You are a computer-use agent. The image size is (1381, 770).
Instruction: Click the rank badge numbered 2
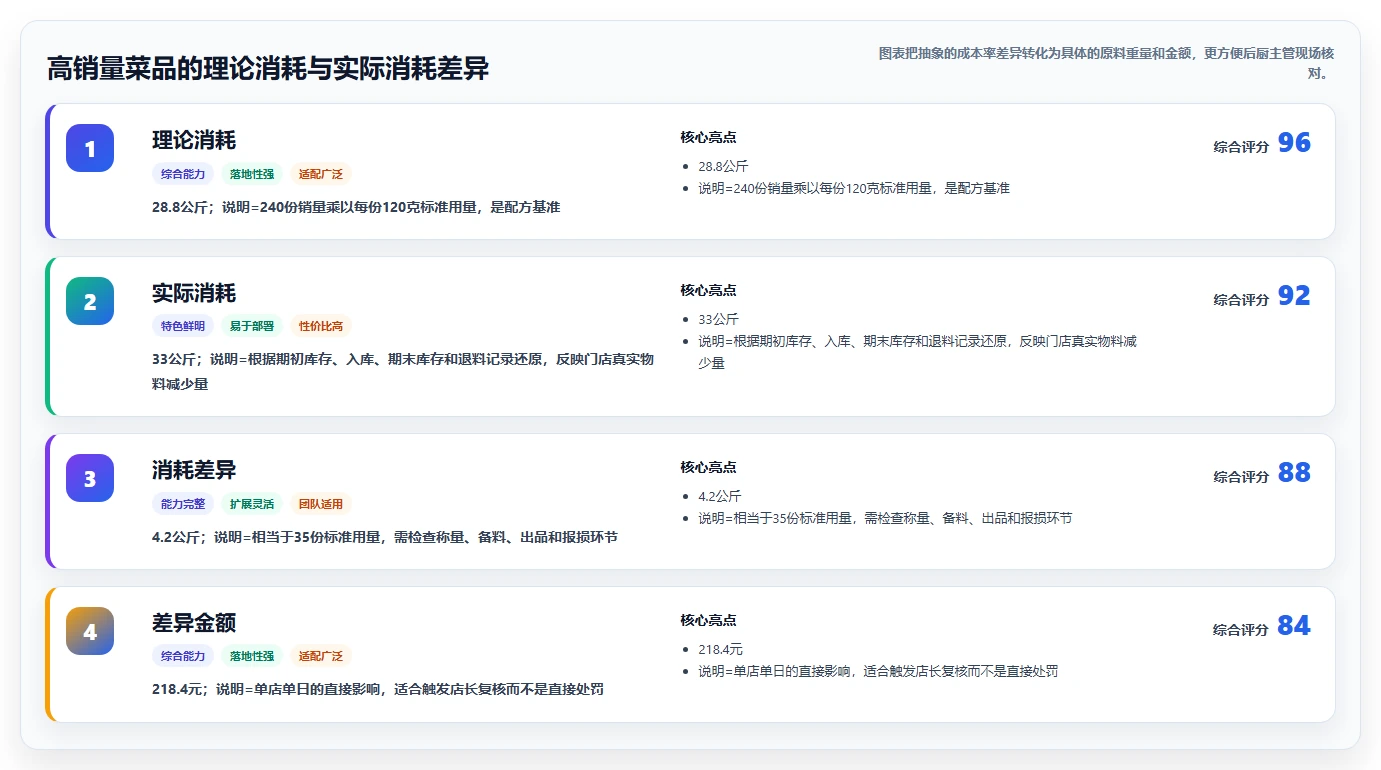90,301
